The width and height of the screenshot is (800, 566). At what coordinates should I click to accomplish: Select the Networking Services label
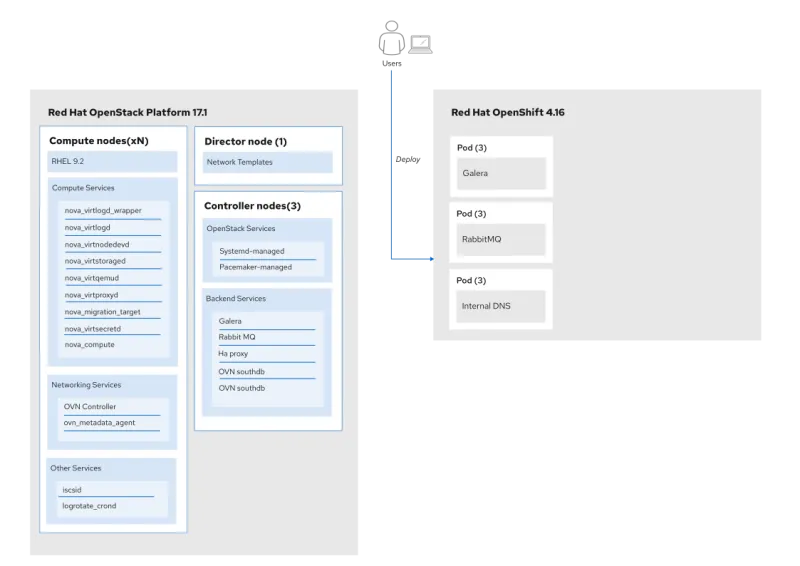(86, 385)
